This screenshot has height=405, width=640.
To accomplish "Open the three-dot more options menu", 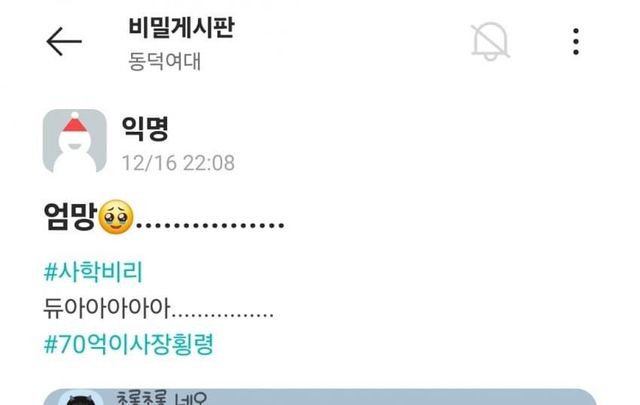I will [576, 41].
